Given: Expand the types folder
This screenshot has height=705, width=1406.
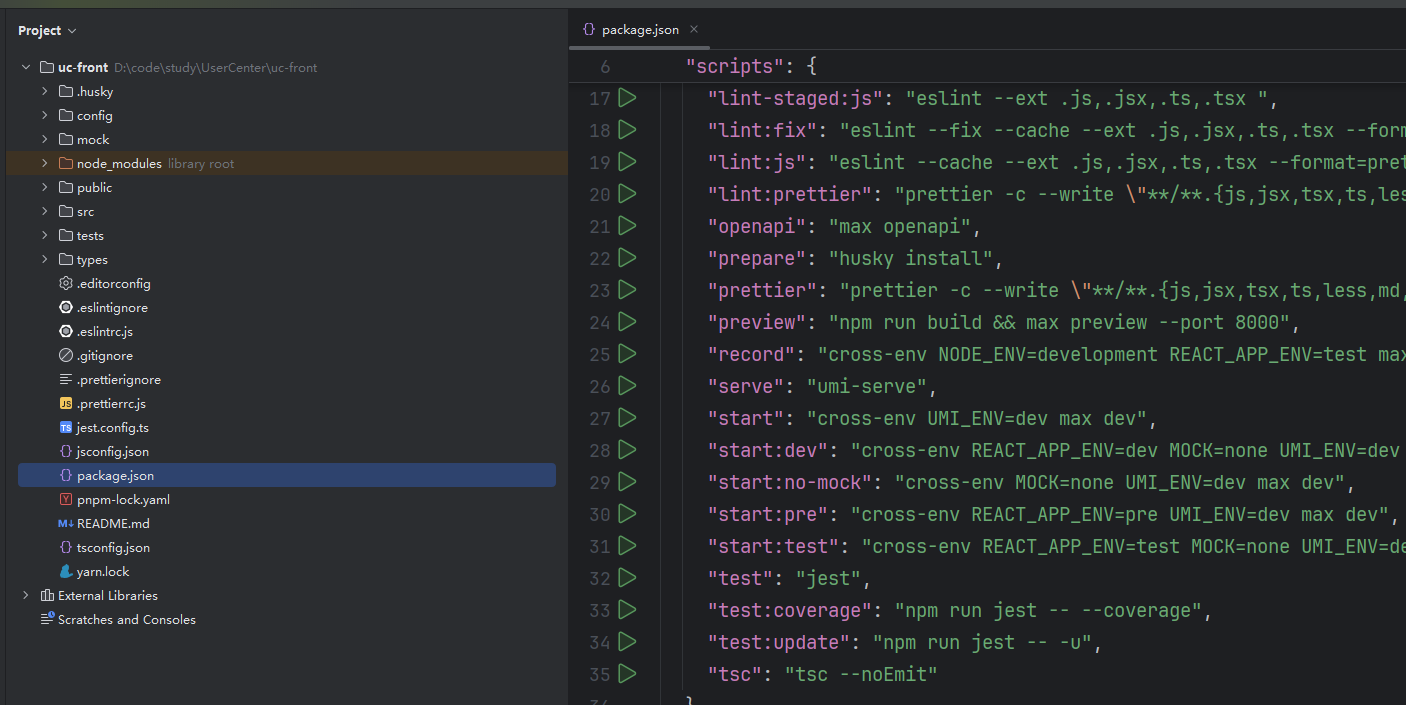Looking at the screenshot, I should [x=45, y=259].
